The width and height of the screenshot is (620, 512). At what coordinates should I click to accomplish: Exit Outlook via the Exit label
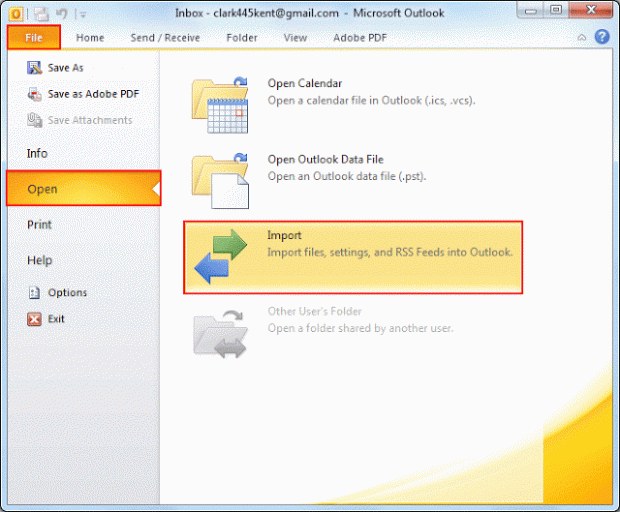tap(56, 319)
